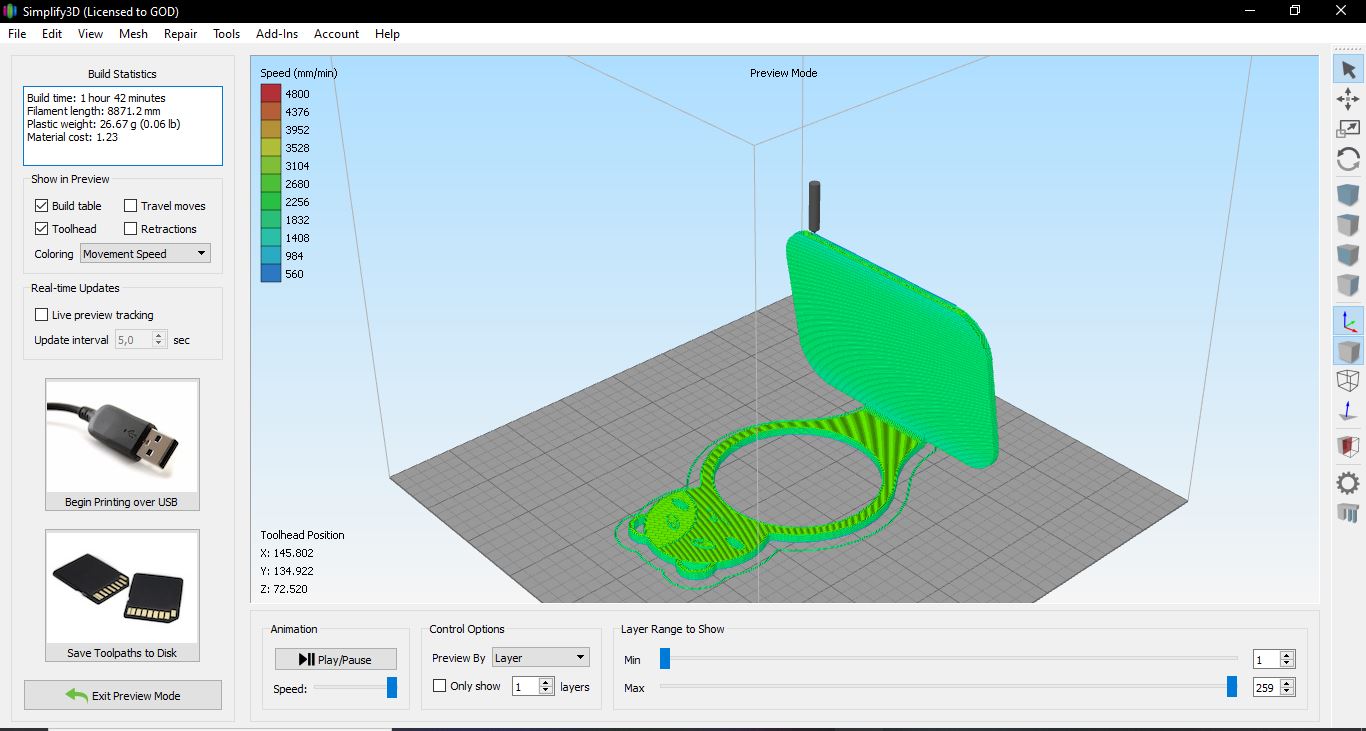Viewport: 1366px width, 731px height.
Task: Click the 'Material cost: 1.23' line
Action: click(x=72, y=137)
